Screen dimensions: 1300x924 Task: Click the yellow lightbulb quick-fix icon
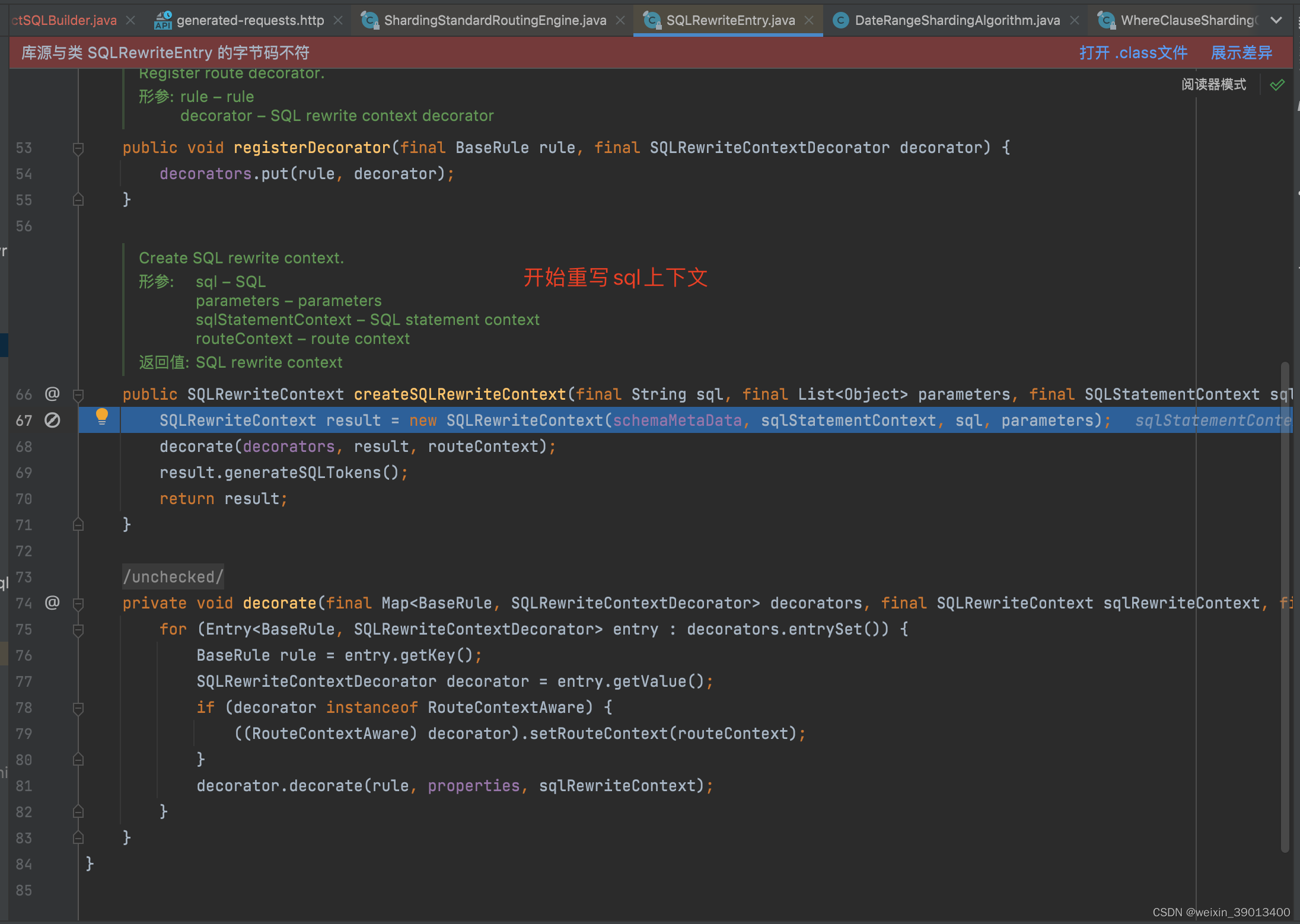pos(101,416)
